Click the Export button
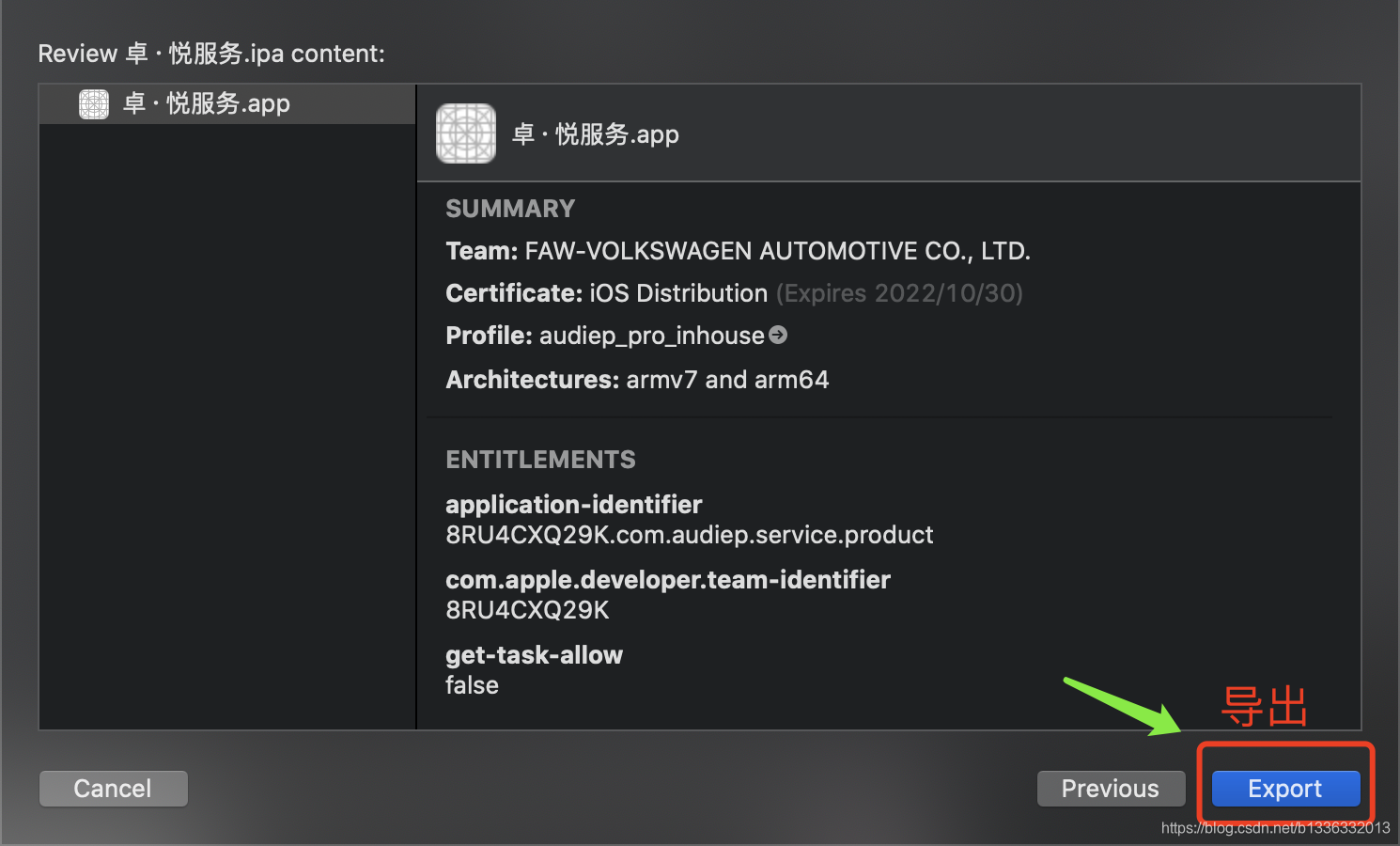The width and height of the screenshot is (1400, 846). (x=1285, y=789)
